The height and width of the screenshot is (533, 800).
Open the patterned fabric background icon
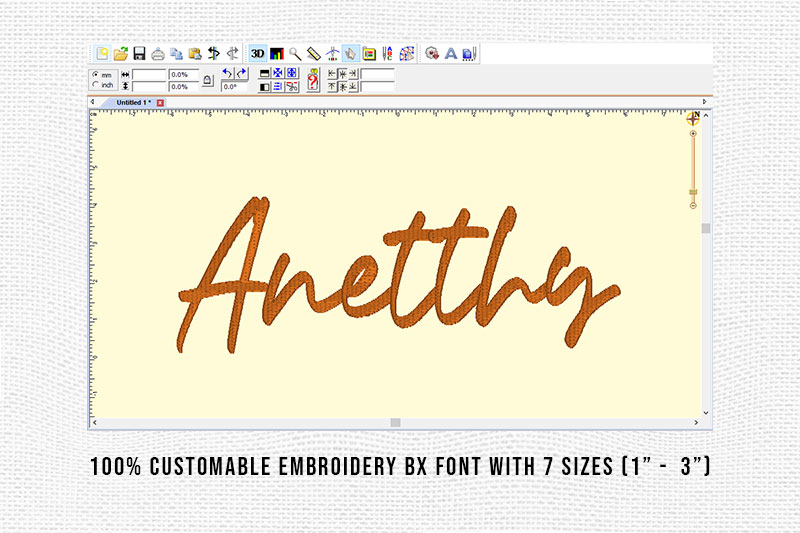point(407,54)
